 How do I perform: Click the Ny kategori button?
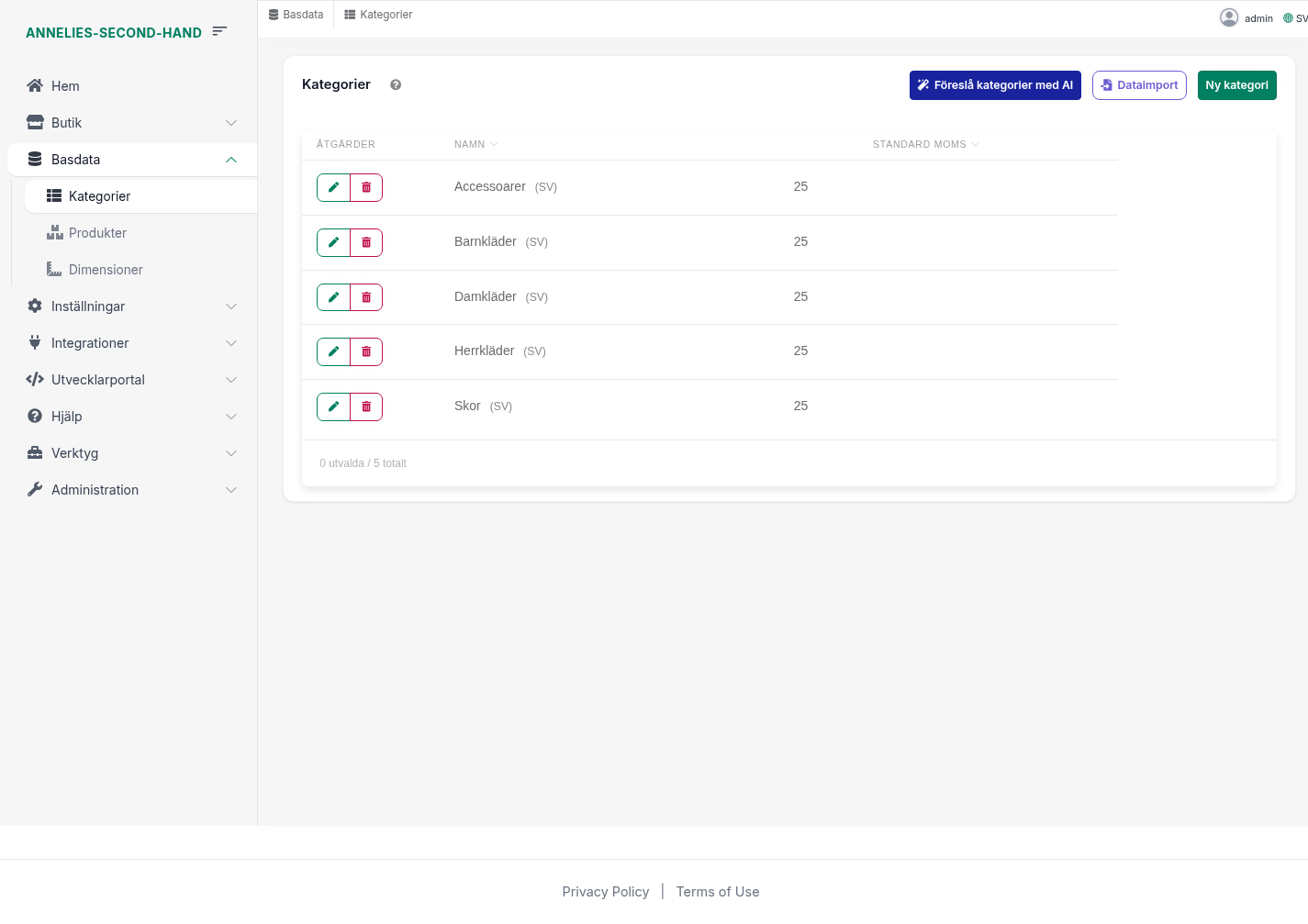(1236, 84)
